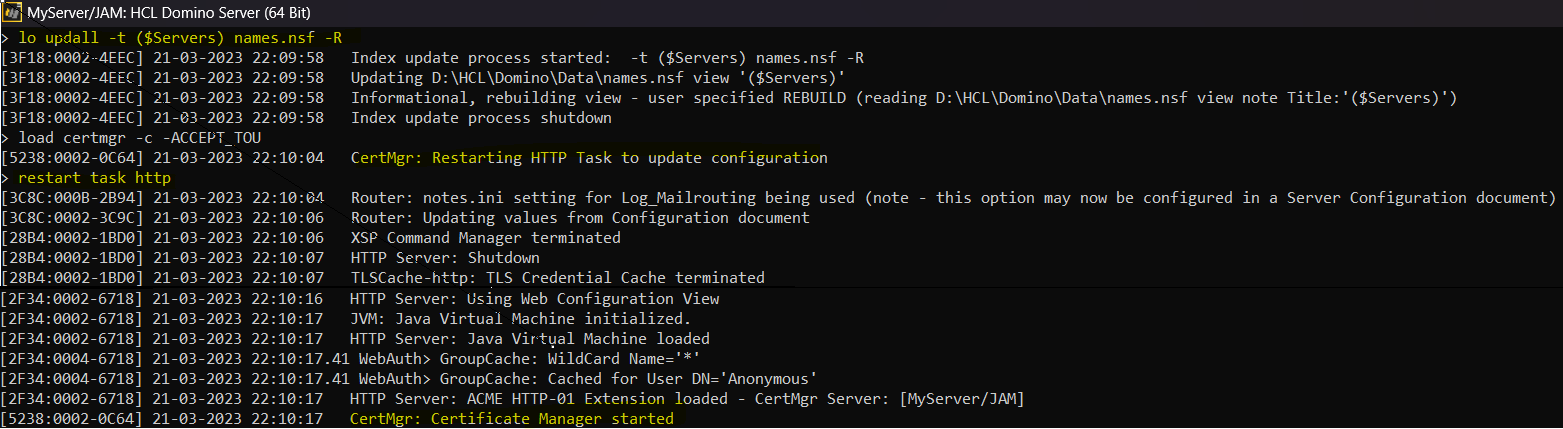Click the 'JVM: Java Virtual Machine initialized.' line
The height and width of the screenshot is (429, 1563).
(x=520, y=319)
